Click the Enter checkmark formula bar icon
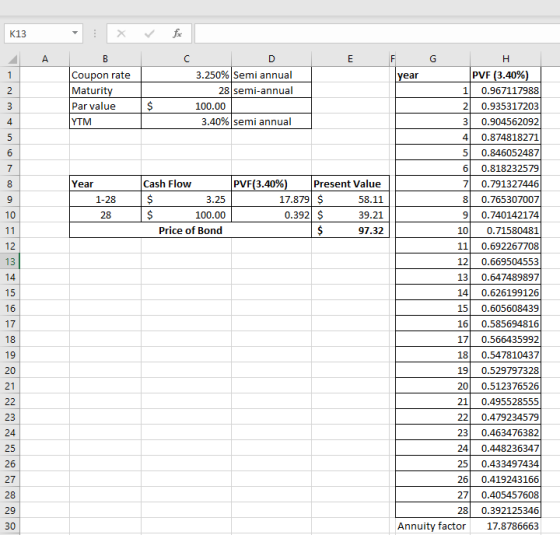Screen dimensions: 560x535 click(x=149, y=34)
